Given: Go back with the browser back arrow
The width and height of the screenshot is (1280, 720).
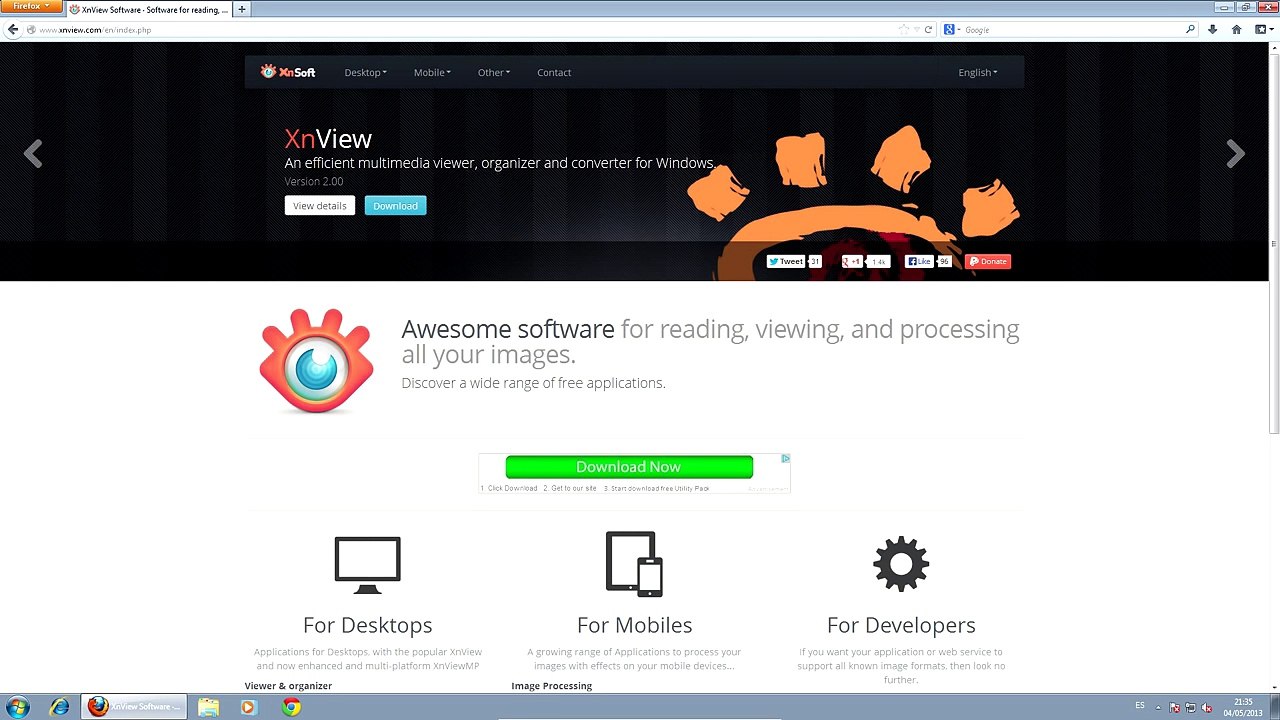Looking at the screenshot, I should click(12, 30).
